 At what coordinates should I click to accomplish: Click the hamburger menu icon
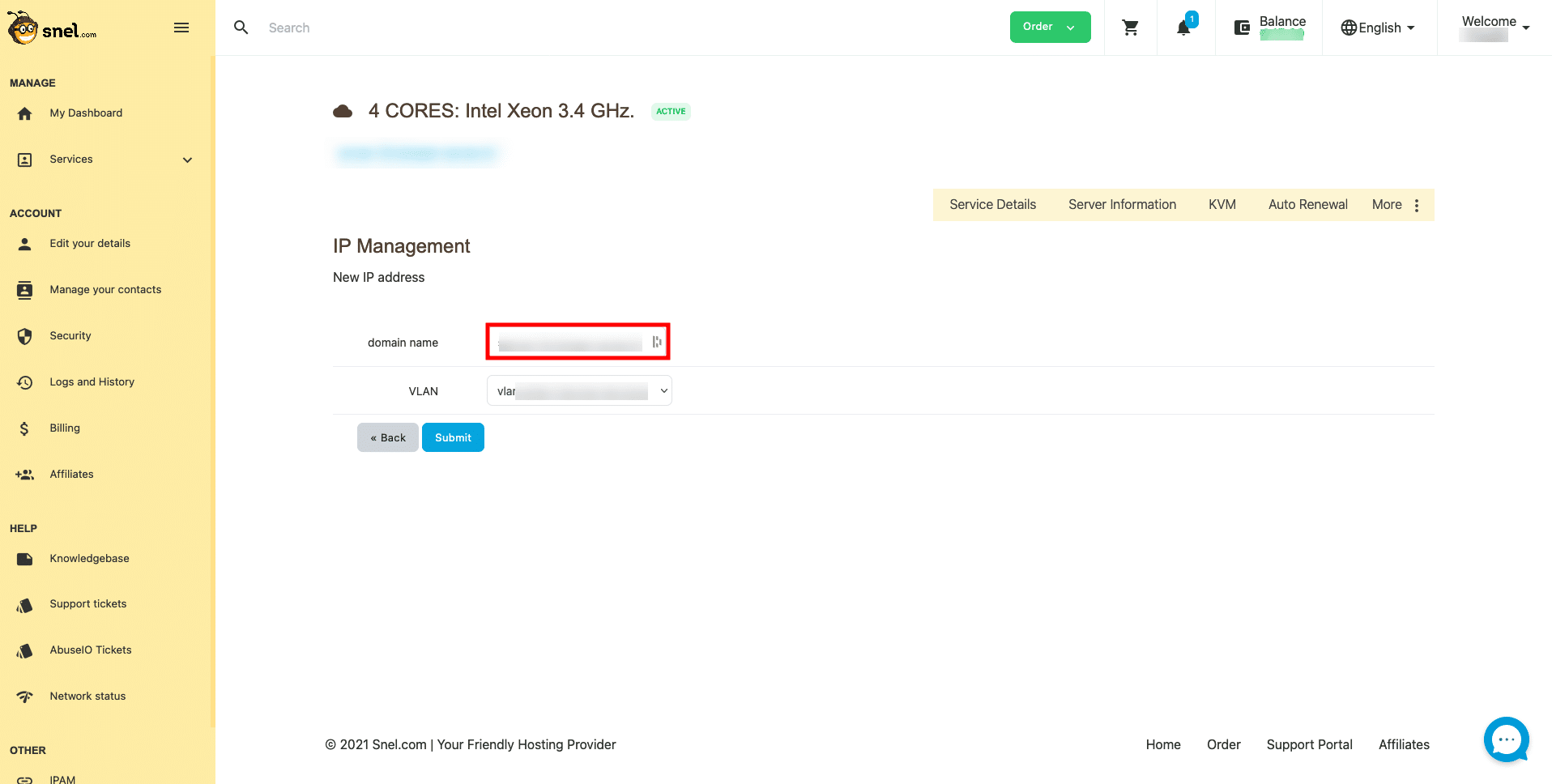coord(181,28)
